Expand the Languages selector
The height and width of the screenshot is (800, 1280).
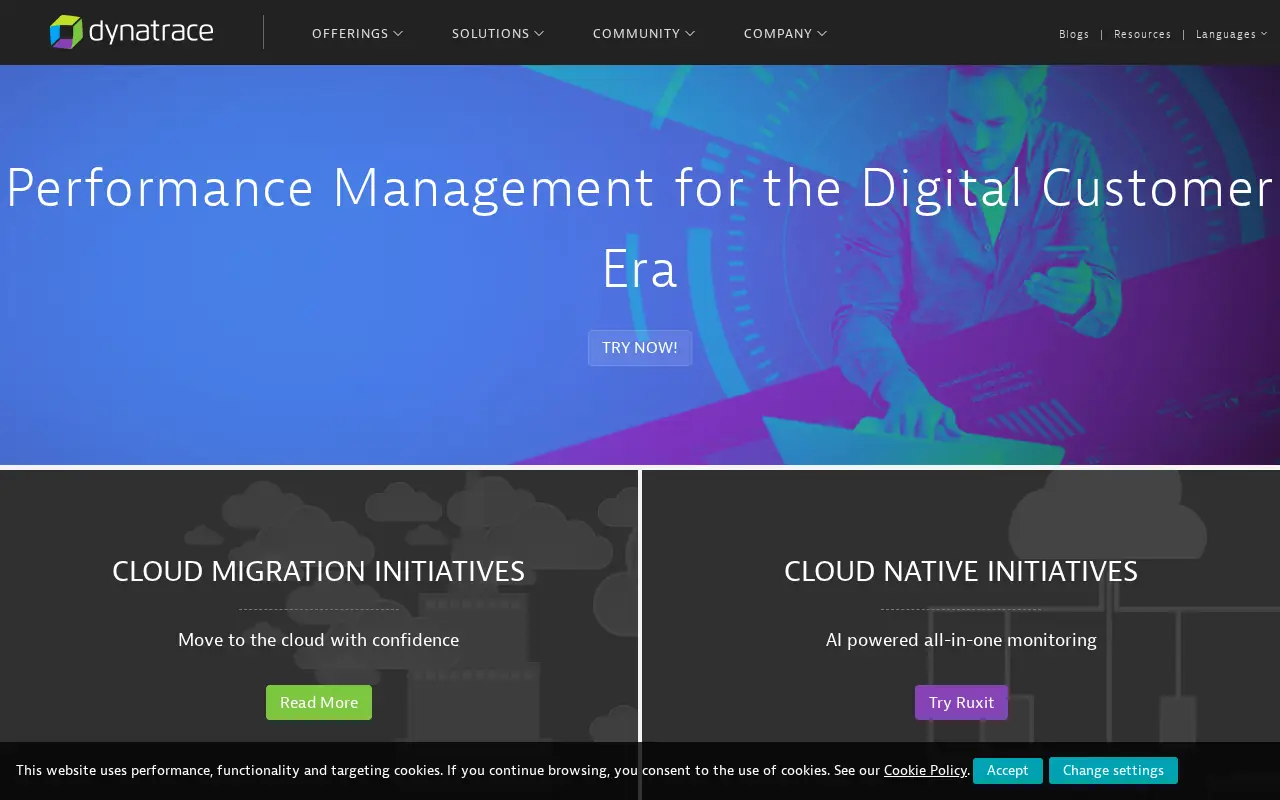[1231, 34]
